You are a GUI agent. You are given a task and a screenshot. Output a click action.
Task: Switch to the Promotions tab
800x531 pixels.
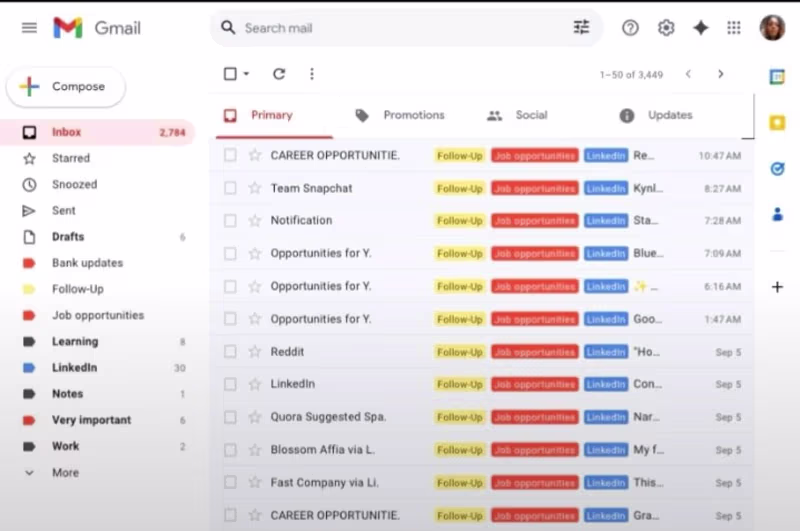(x=400, y=115)
